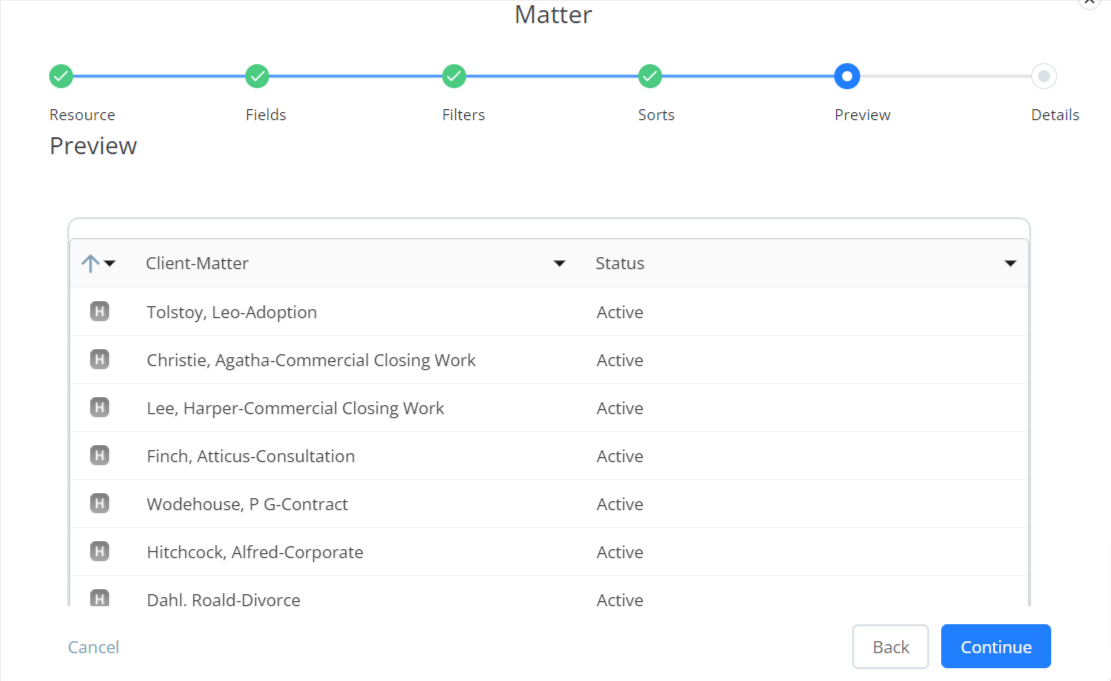Click the H icon beside Dahl, Roald-Divorce
The height and width of the screenshot is (681, 1111).
click(x=100, y=597)
